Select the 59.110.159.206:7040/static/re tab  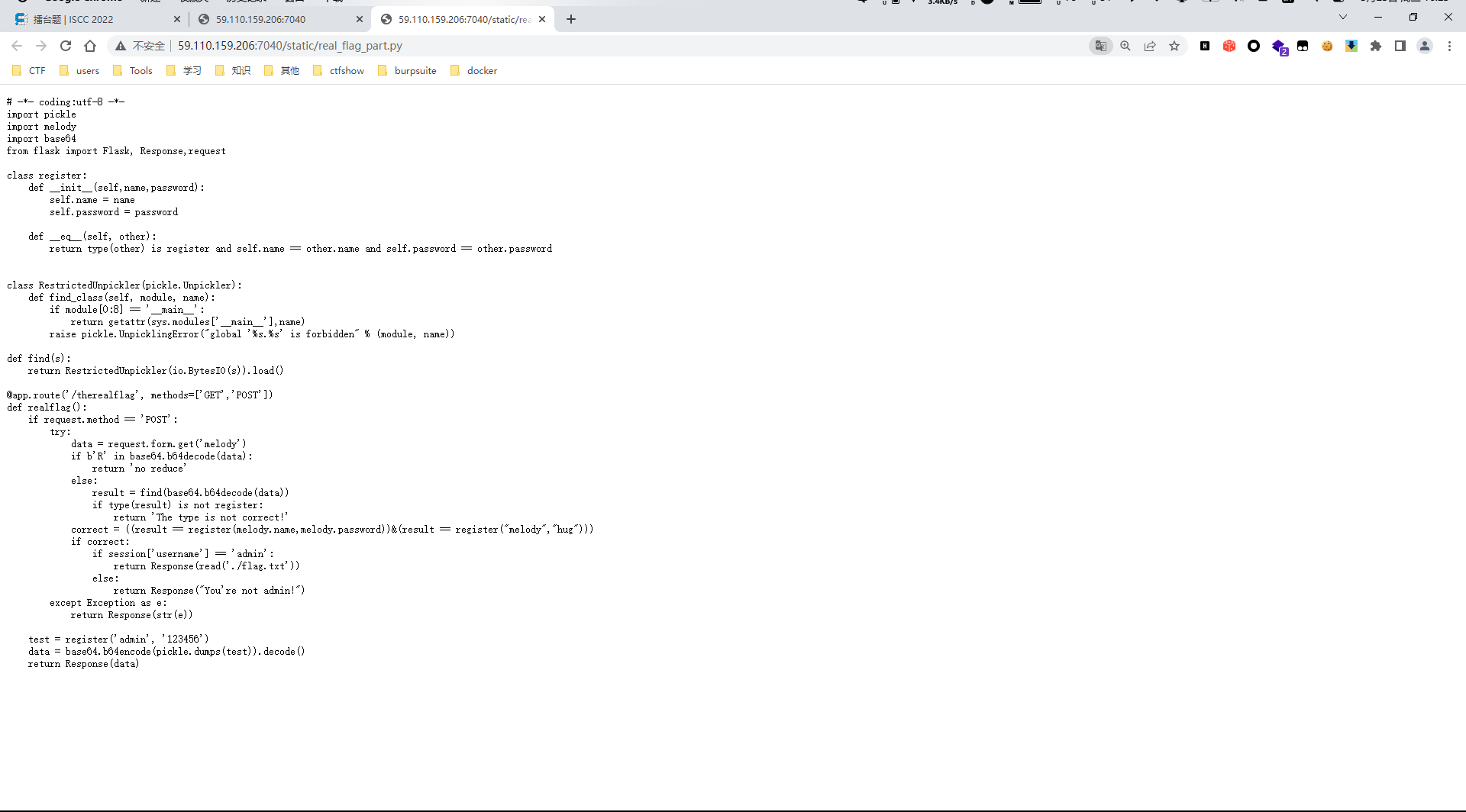pyautogui.click(x=461, y=19)
